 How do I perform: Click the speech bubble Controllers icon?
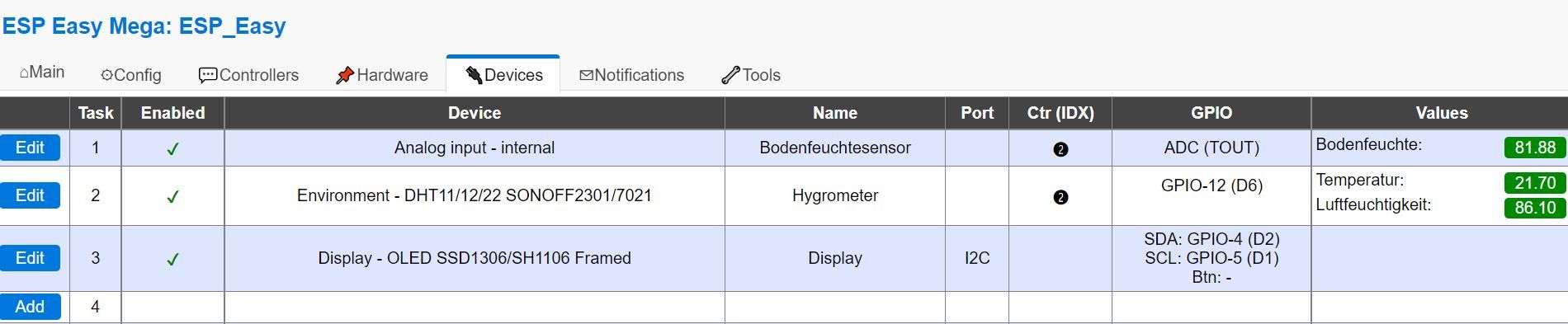(208, 75)
